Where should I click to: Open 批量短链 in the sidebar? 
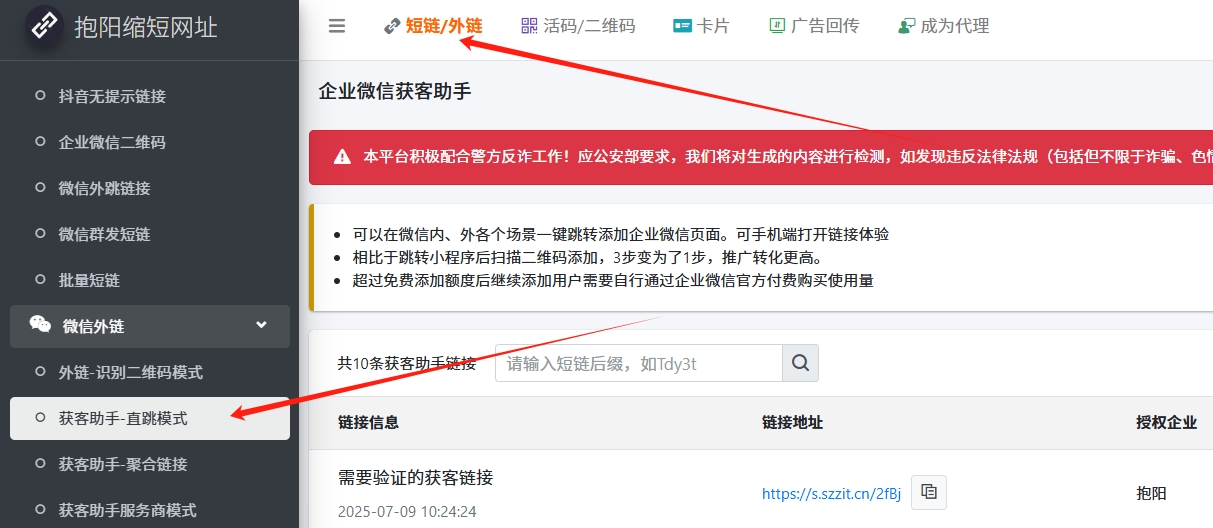(x=89, y=280)
